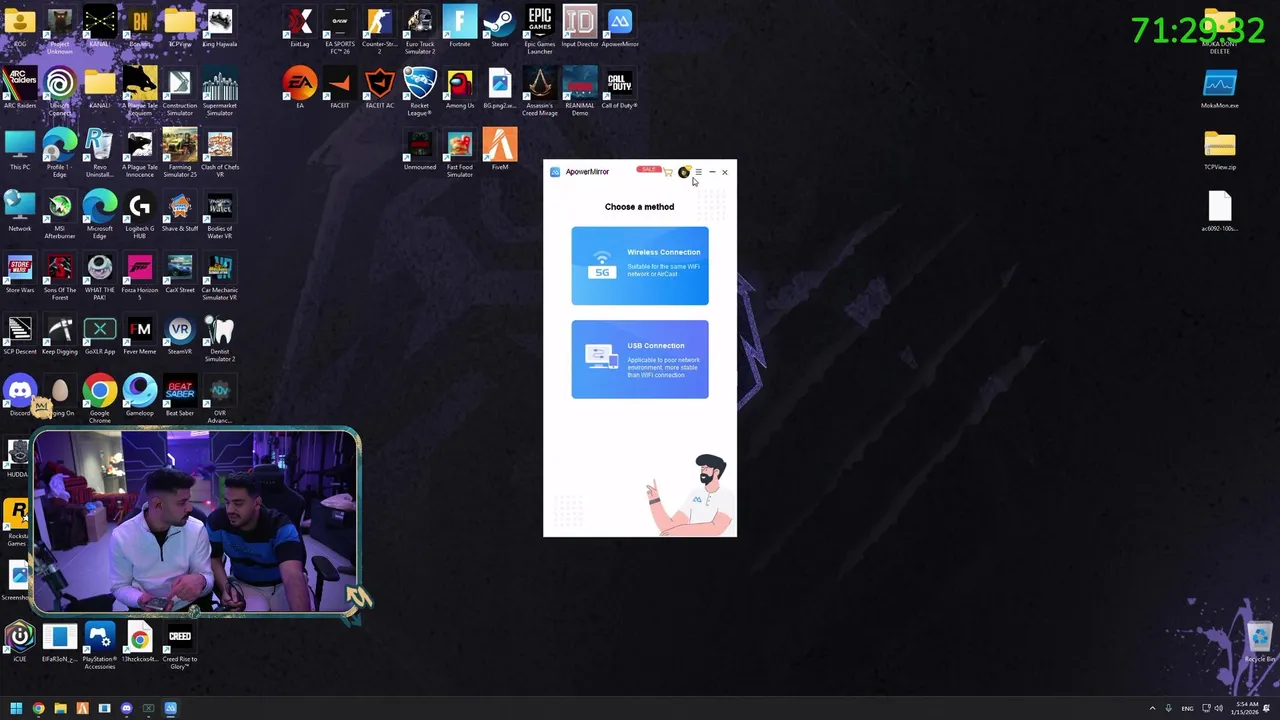The width and height of the screenshot is (1280, 720).
Task: Select the Forza Horizon 5 icon
Action: click(x=140, y=277)
